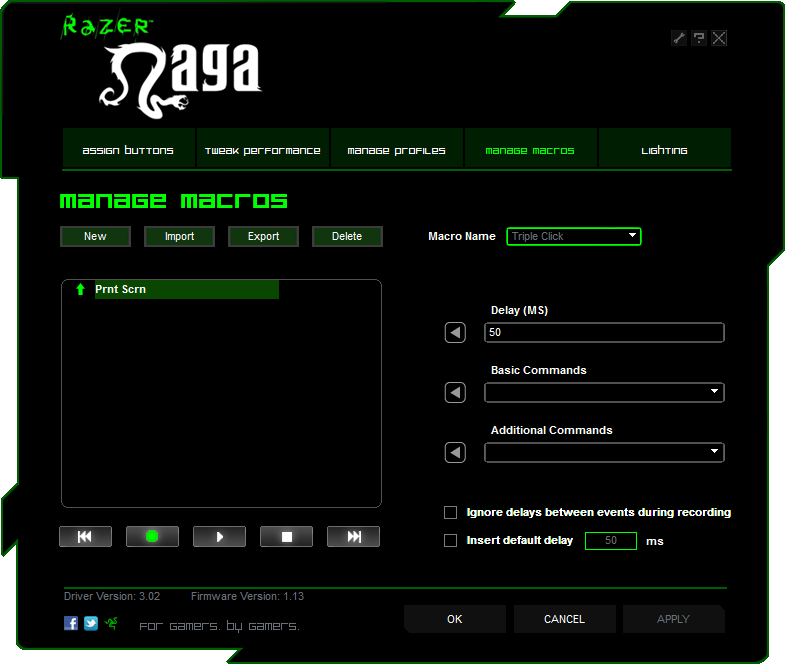
Task: Open the wrench settings icon
Action: 679,38
